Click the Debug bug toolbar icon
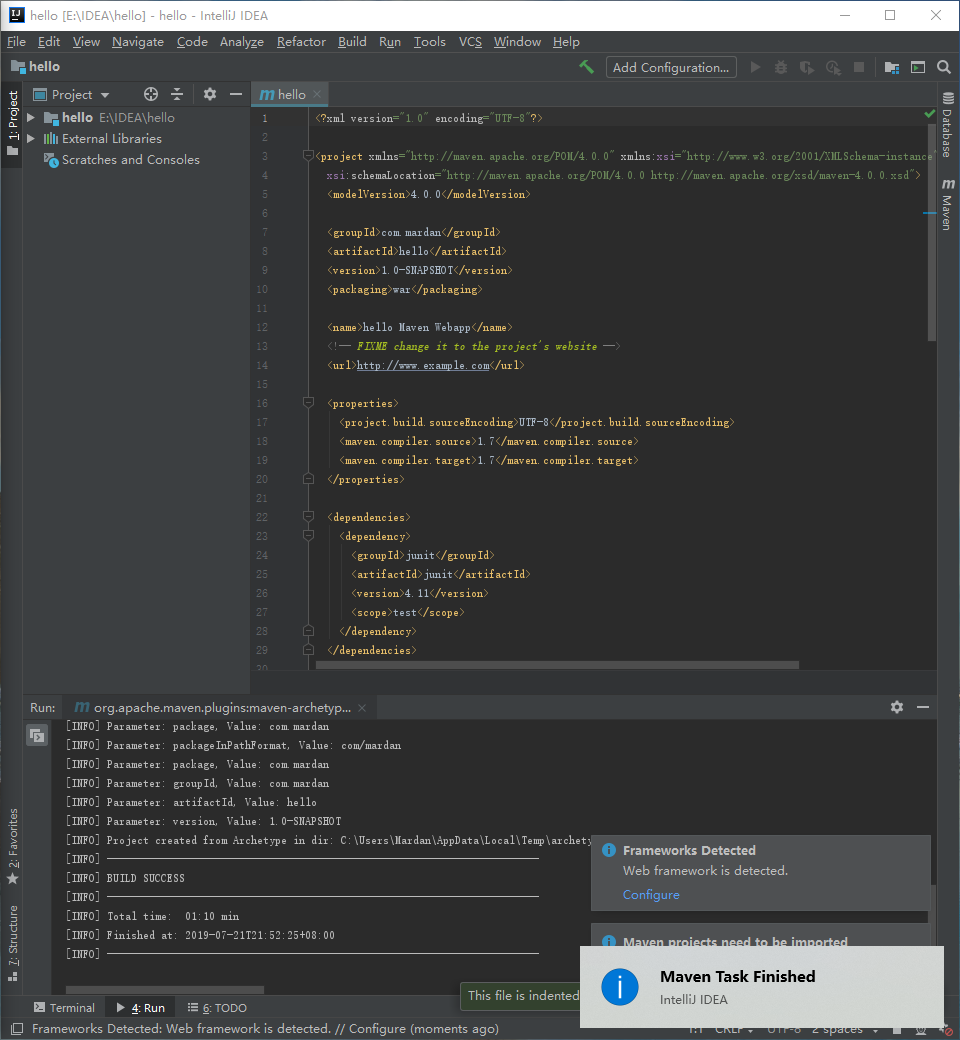The image size is (960, 1040). [781, 67]
